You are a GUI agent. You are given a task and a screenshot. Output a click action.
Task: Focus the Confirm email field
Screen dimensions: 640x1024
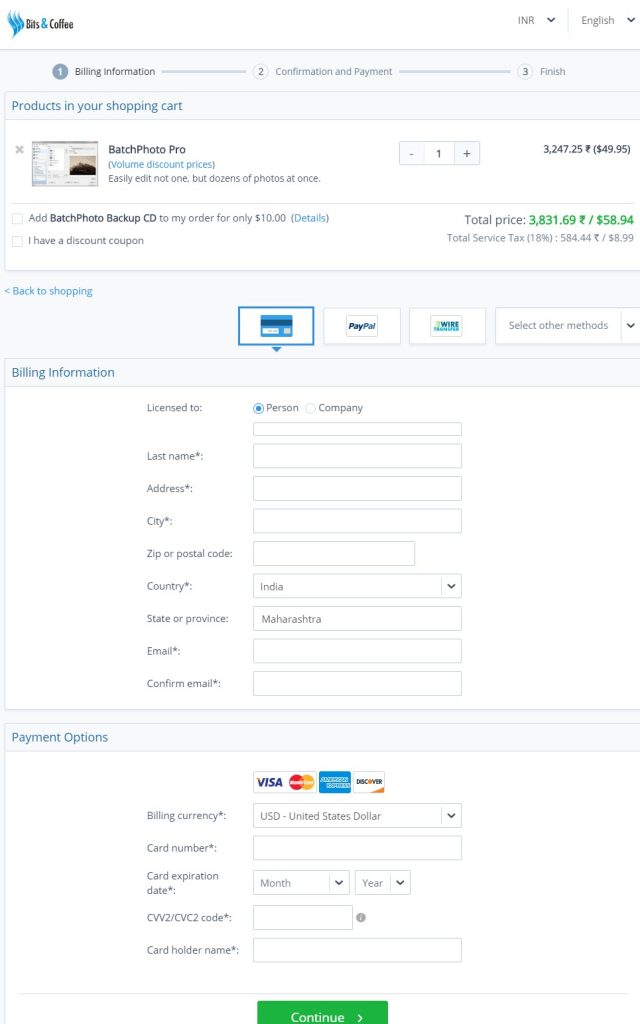357,684
